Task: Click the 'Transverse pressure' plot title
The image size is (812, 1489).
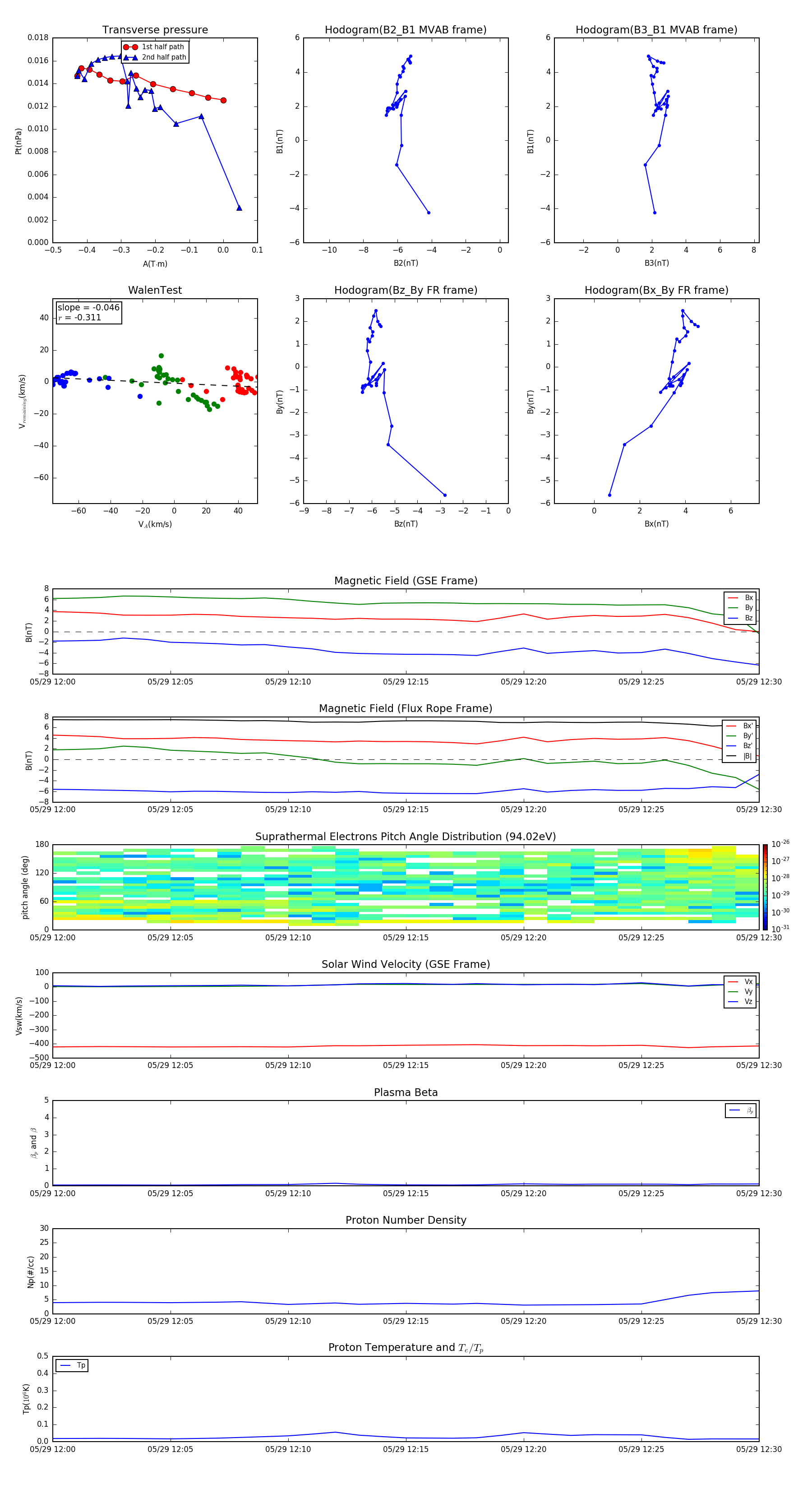Action: point(155,30)
